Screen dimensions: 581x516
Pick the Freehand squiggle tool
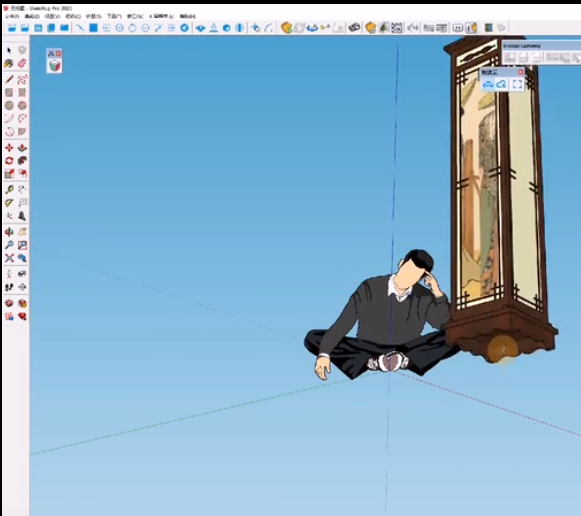coord(22,79)
